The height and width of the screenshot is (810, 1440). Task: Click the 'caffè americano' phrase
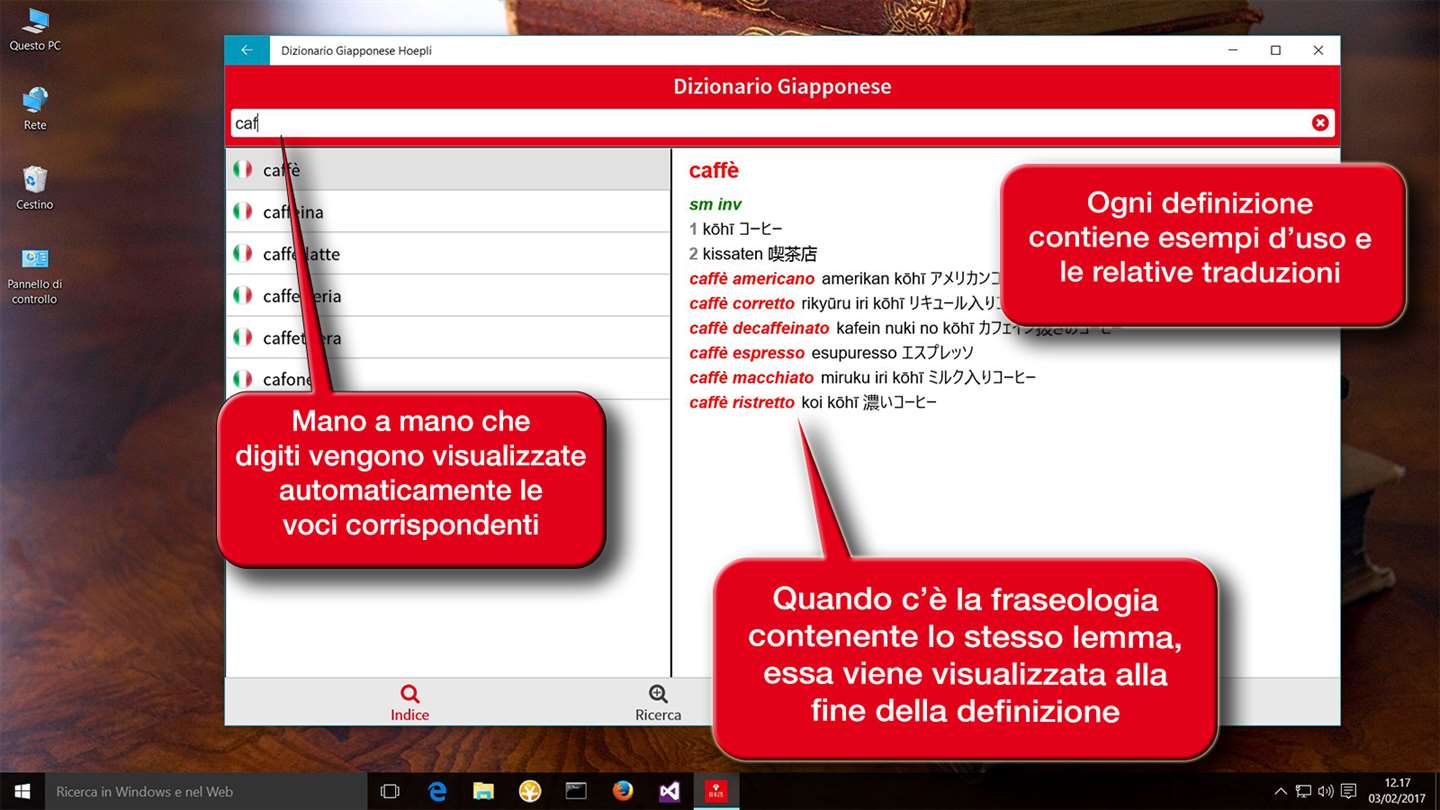pos(752,278)
